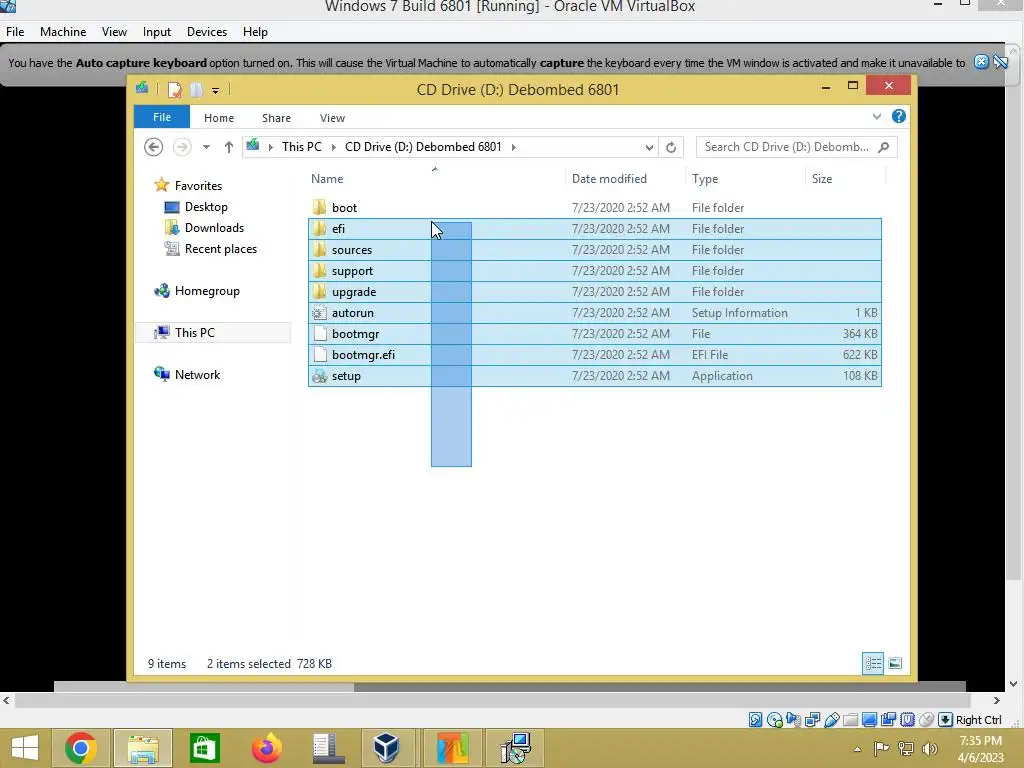1024x768 pixels.
Task: Click VirtualBox USB devices indicator
Action: 831,720
